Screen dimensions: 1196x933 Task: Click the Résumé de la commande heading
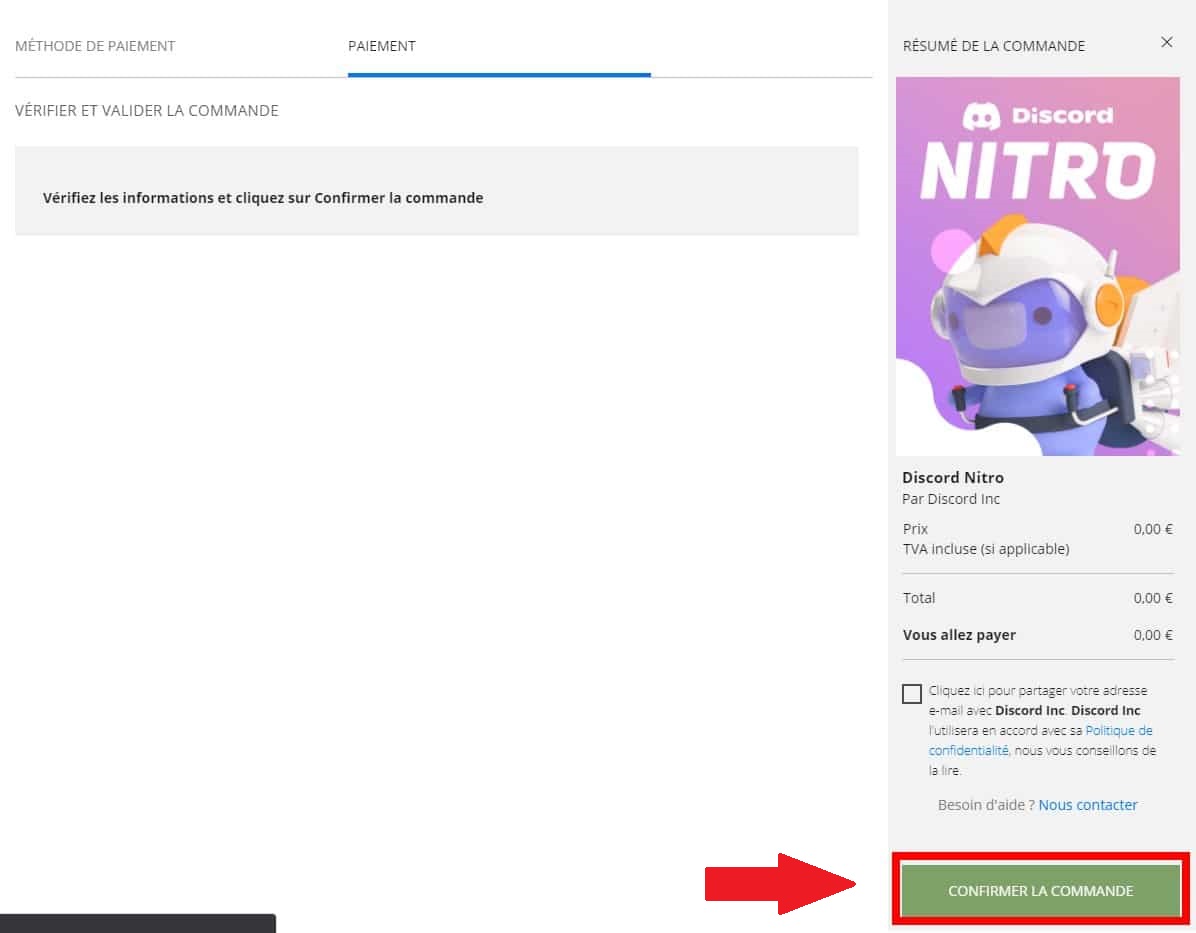point(993,46)
